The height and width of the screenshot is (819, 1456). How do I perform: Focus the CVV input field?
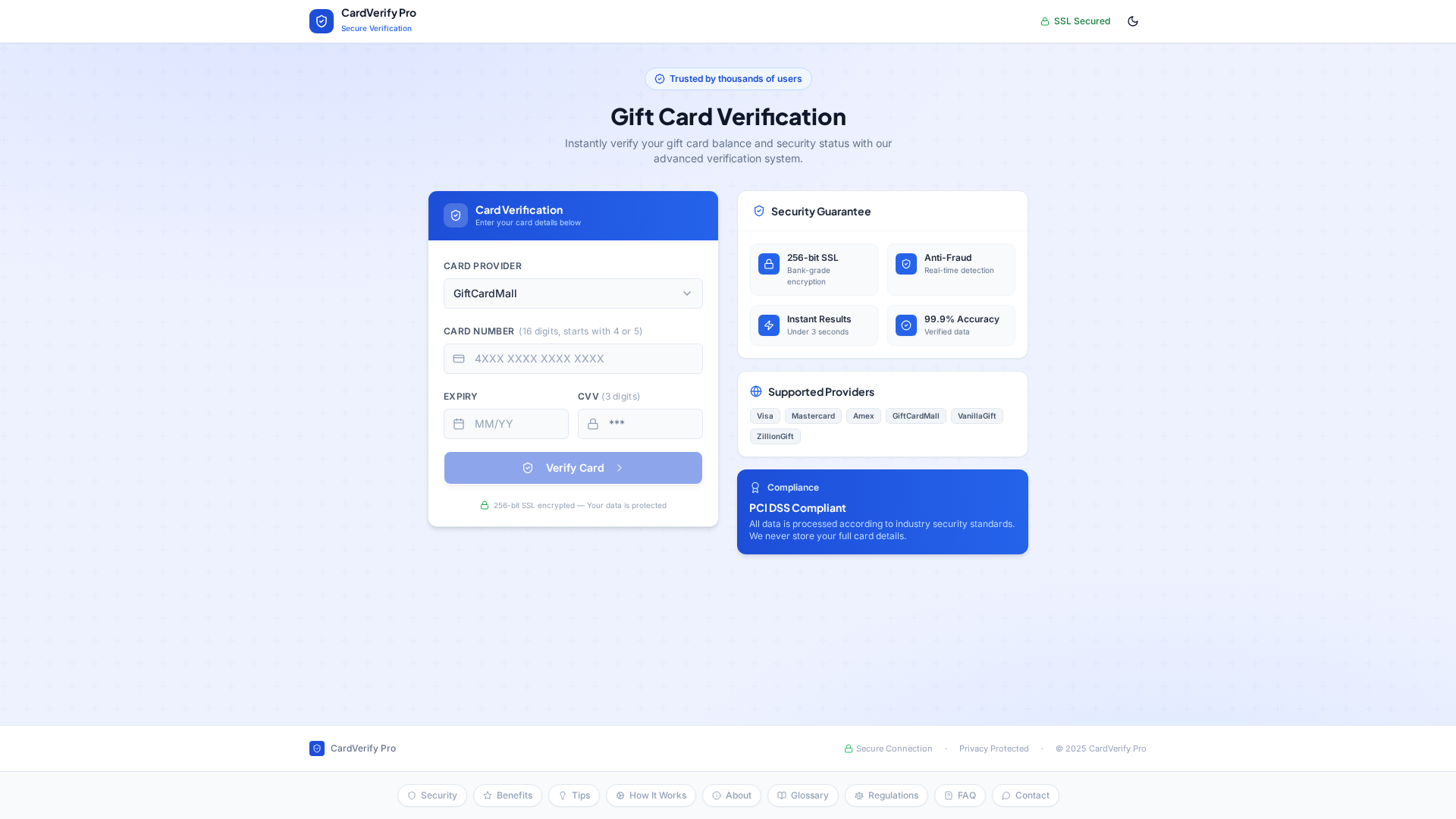(640, 424)
